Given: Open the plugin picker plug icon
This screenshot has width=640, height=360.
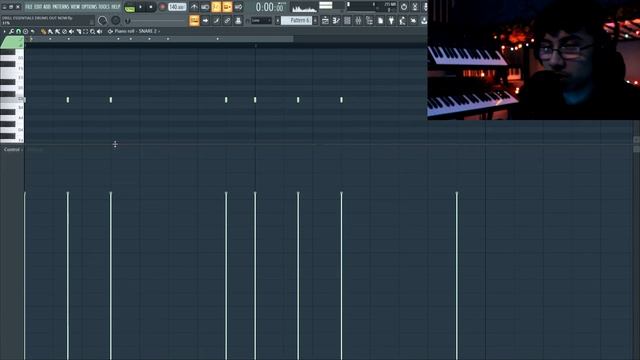Looking at the screenshot, I should click(x=391, y=20).
